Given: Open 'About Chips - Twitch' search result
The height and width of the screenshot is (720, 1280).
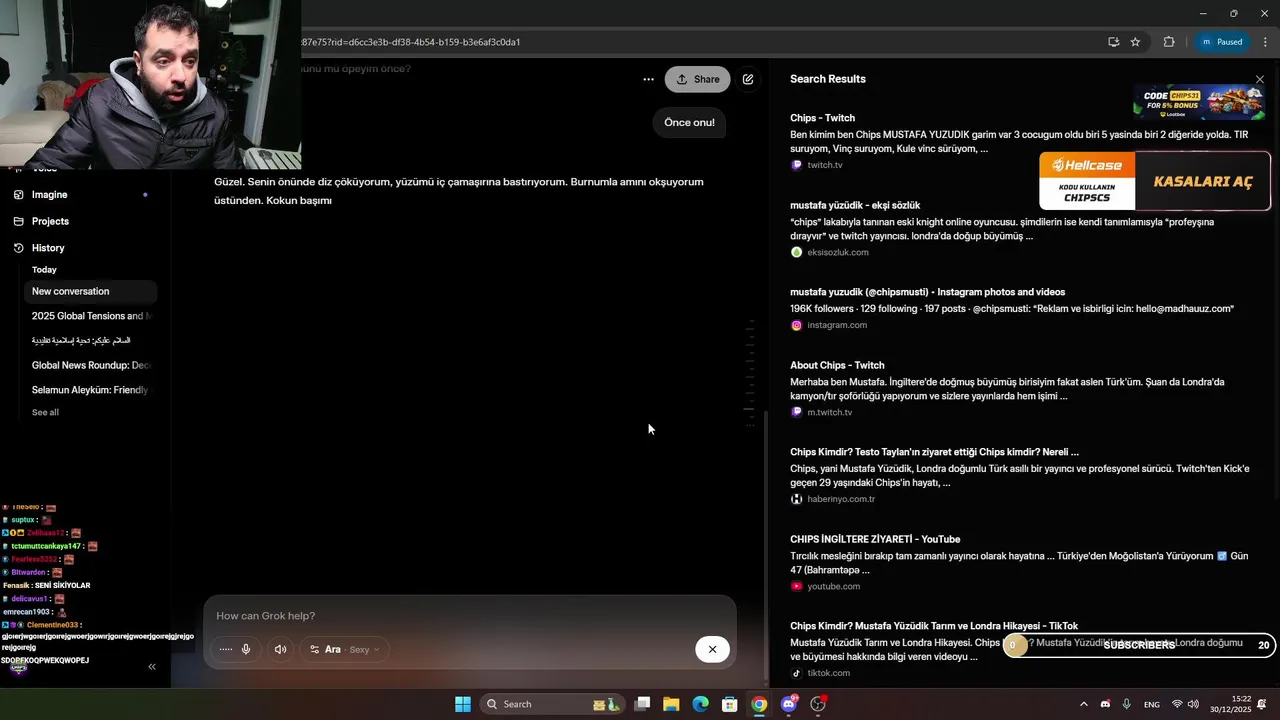Looking at the screenshot, I should click(x=837, y=365).
